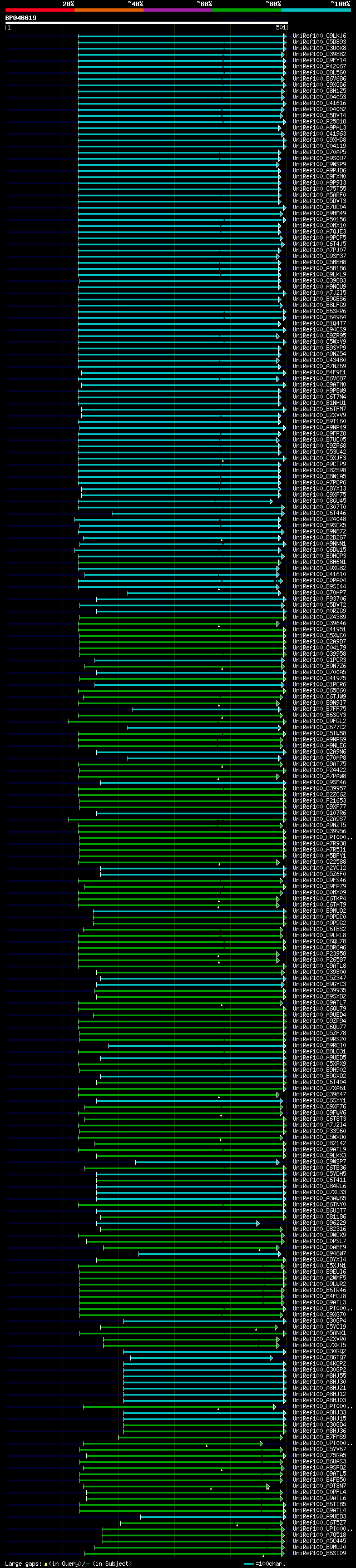356x1568 pixels.
Task: Click the red 20% identity legend color
Action: pyautogui.click(x=39, y=10)
